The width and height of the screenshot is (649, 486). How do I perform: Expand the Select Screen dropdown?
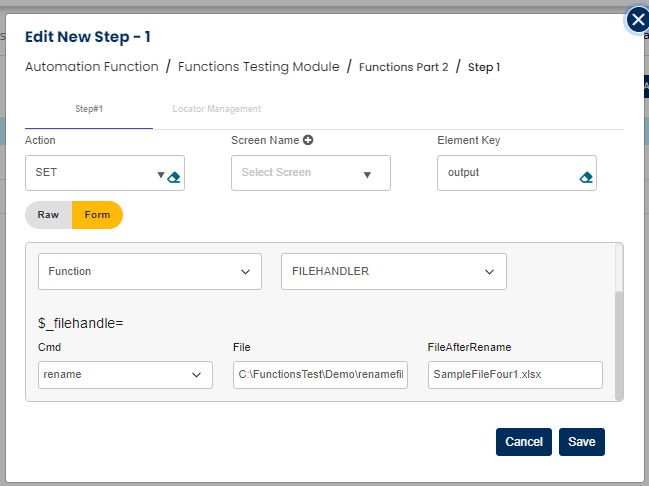(367, 175)
